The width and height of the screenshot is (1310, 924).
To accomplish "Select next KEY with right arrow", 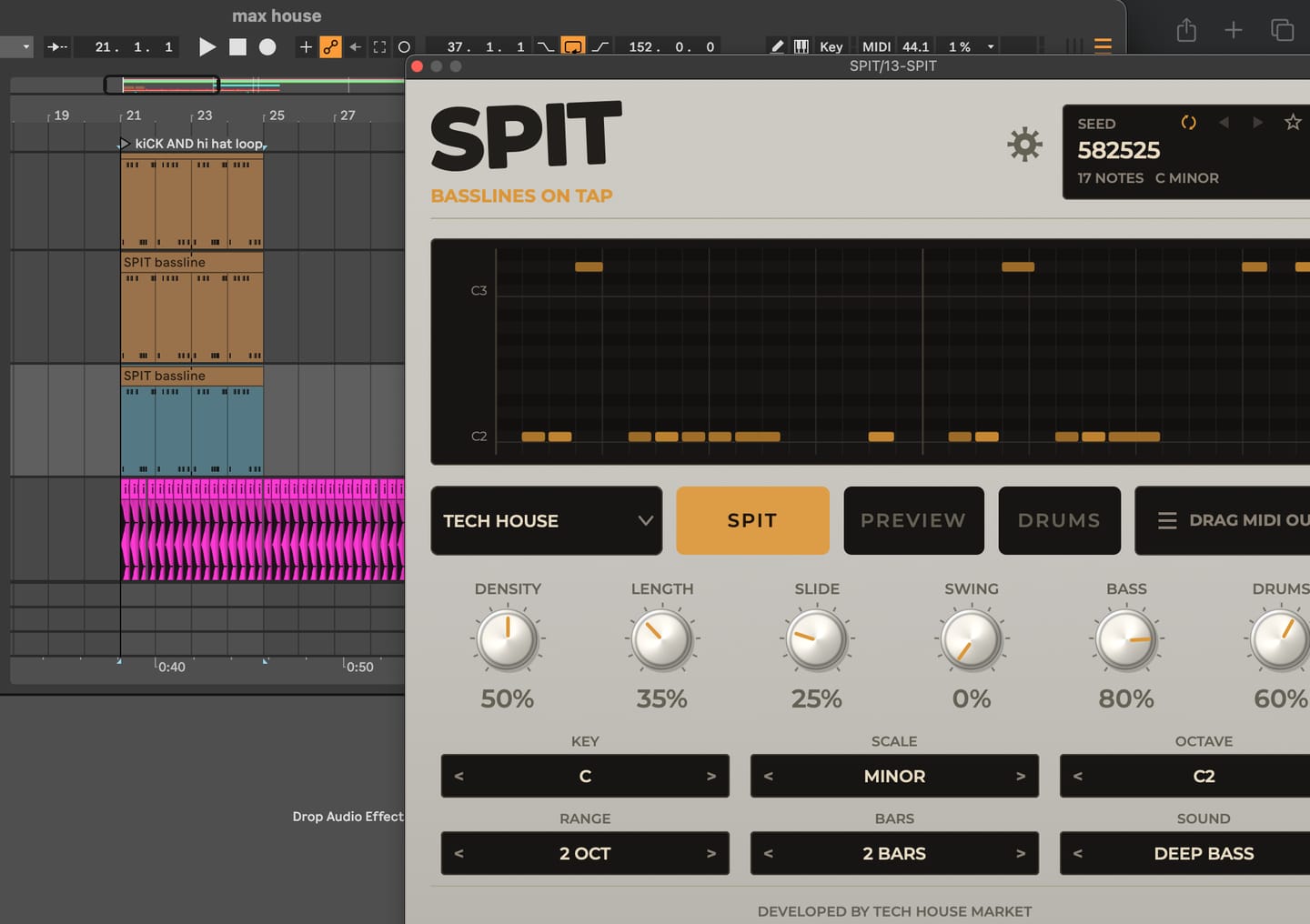I will (711, 776).
